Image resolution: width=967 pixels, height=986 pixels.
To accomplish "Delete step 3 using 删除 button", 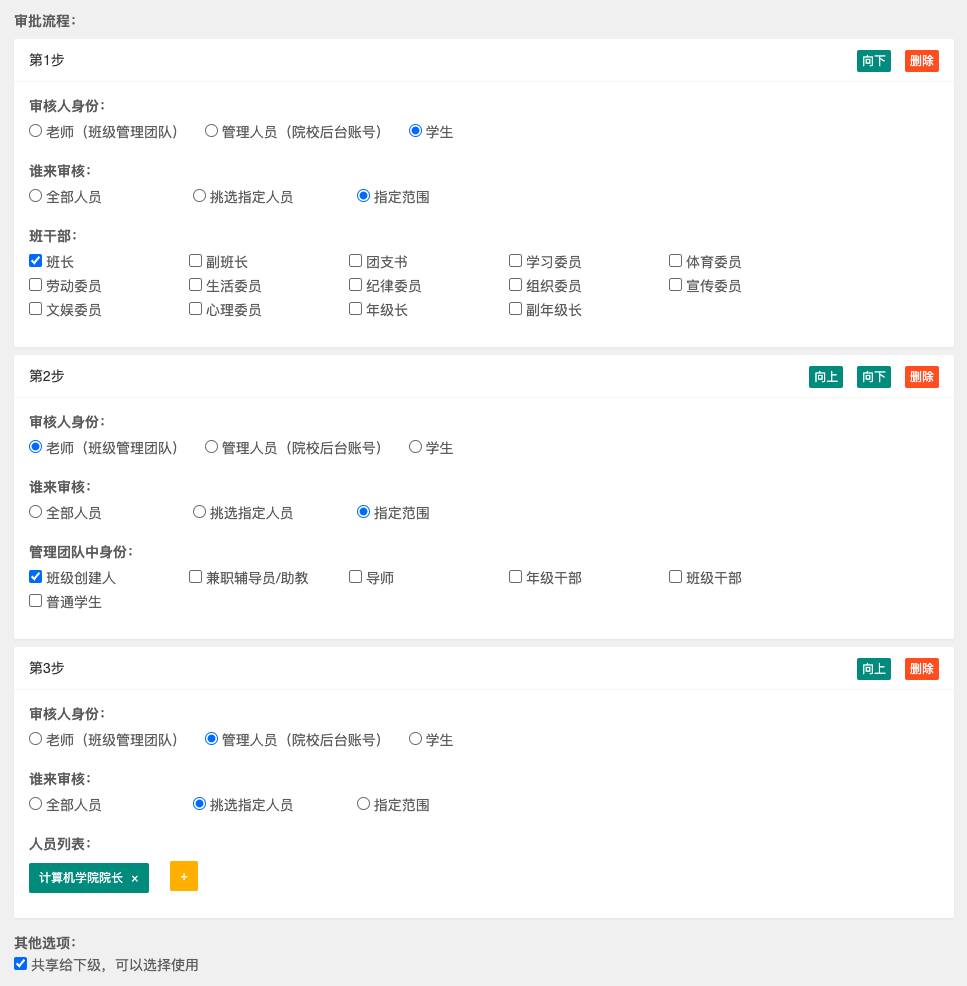I will [921, 669].
